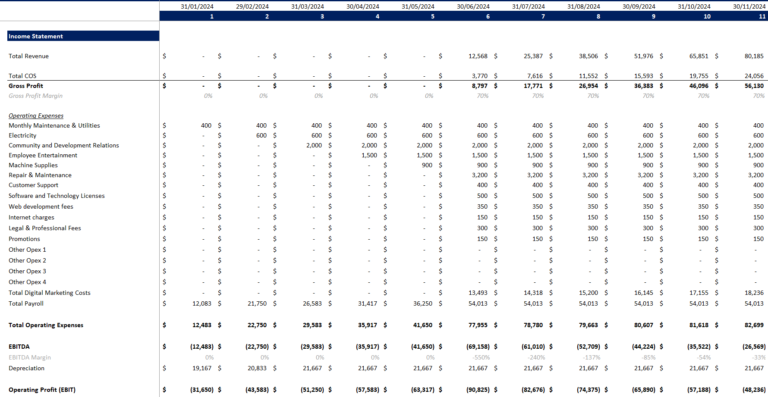The image size is (768, 397).
Task: Click Digital Marketing value 18,236
Action: point(754,293)
